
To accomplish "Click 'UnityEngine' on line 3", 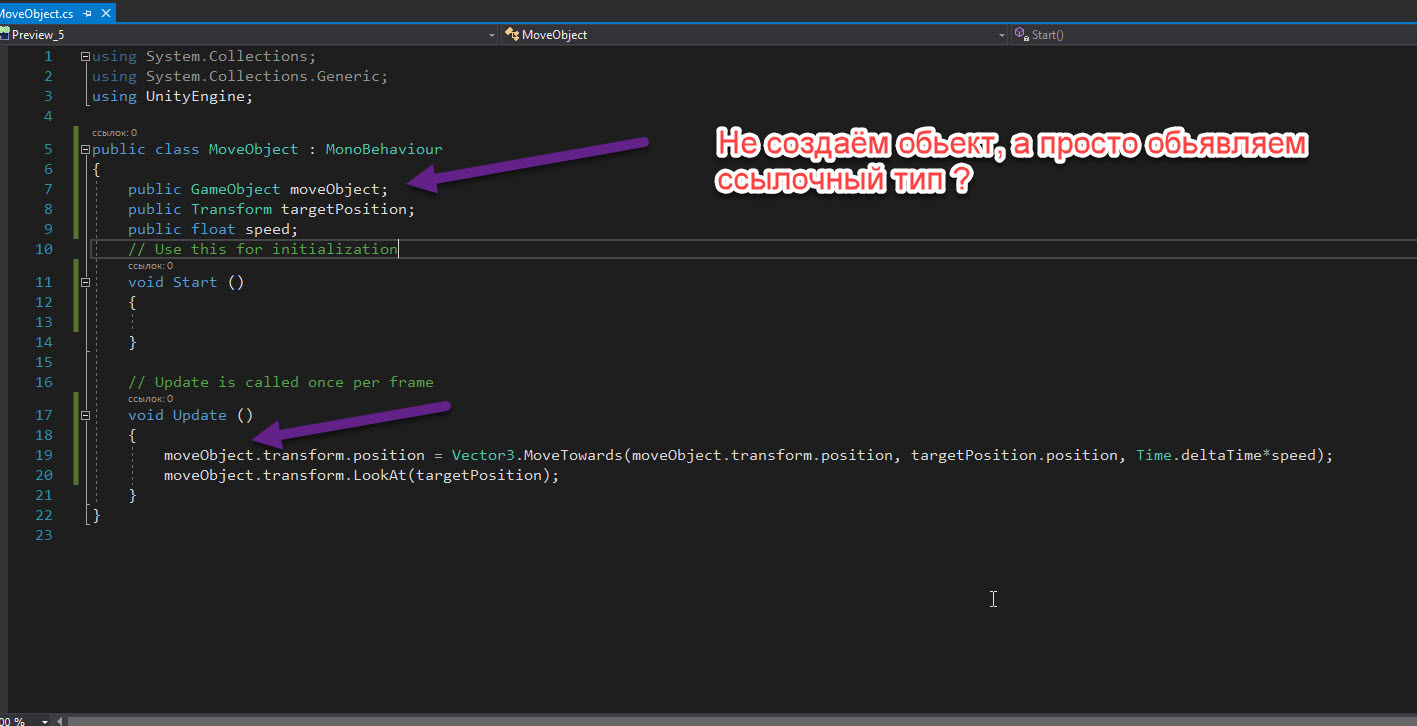I will point(195,96).
